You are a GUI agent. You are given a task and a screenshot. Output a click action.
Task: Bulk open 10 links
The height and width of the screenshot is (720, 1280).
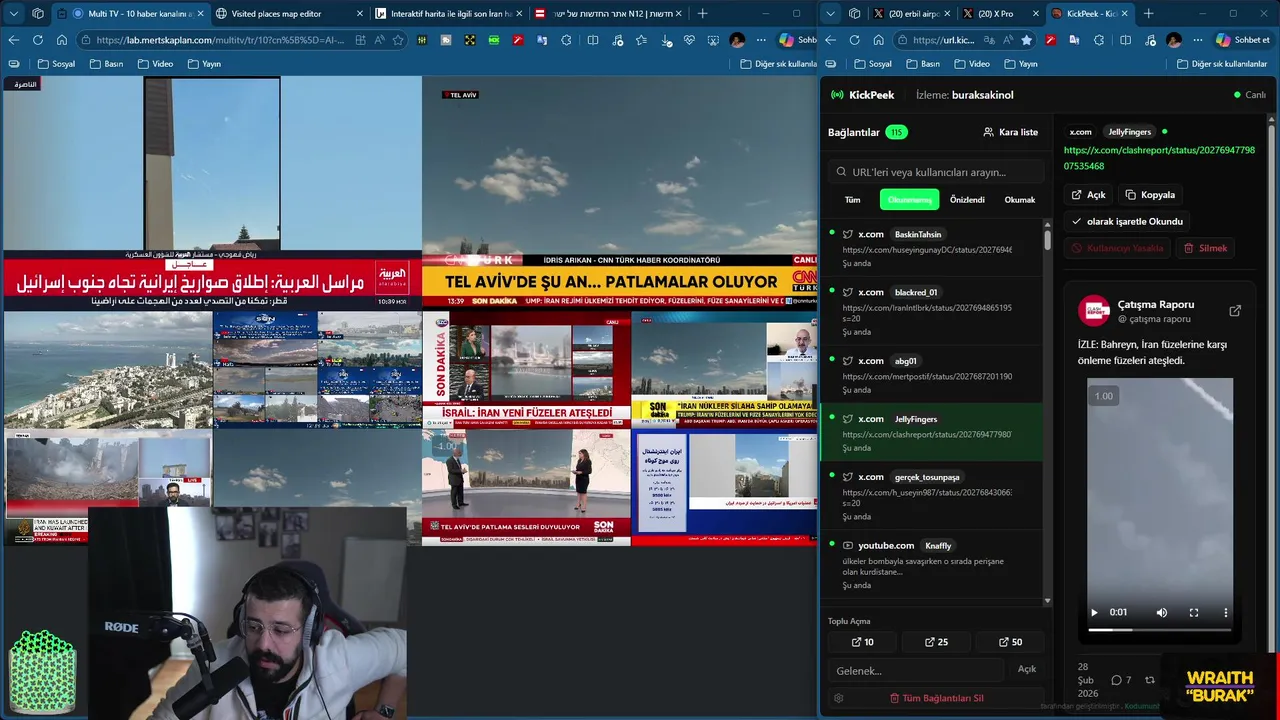click(862, 642)
